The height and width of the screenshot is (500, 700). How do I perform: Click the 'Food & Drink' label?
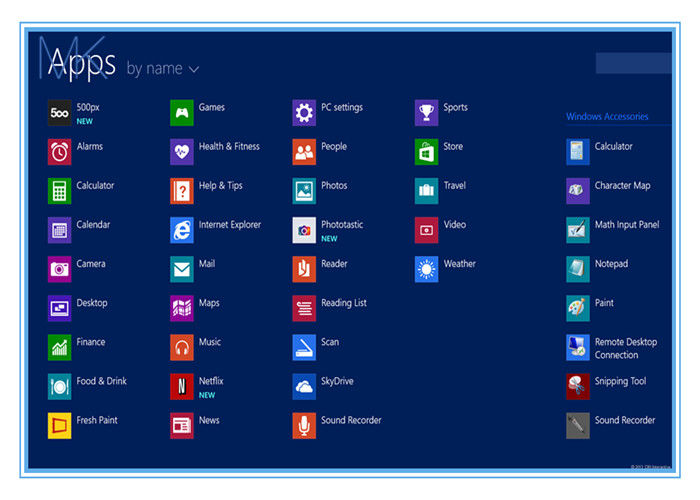[x=101, y=381]
